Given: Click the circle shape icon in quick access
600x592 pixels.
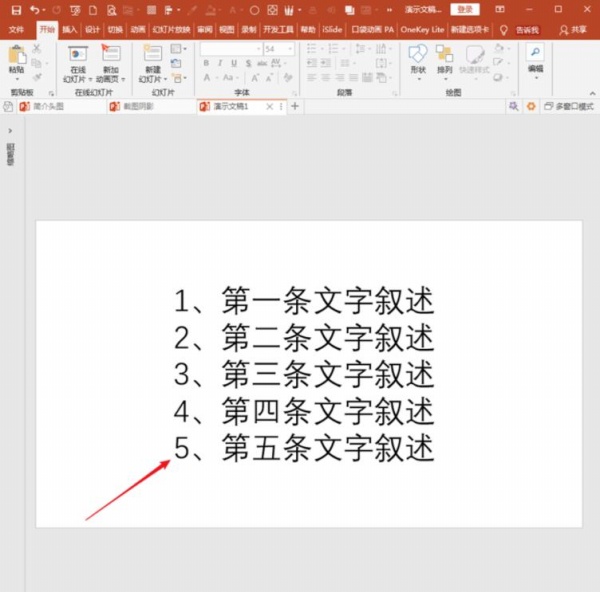Looking at the screenshot, I should coord(254,10).
